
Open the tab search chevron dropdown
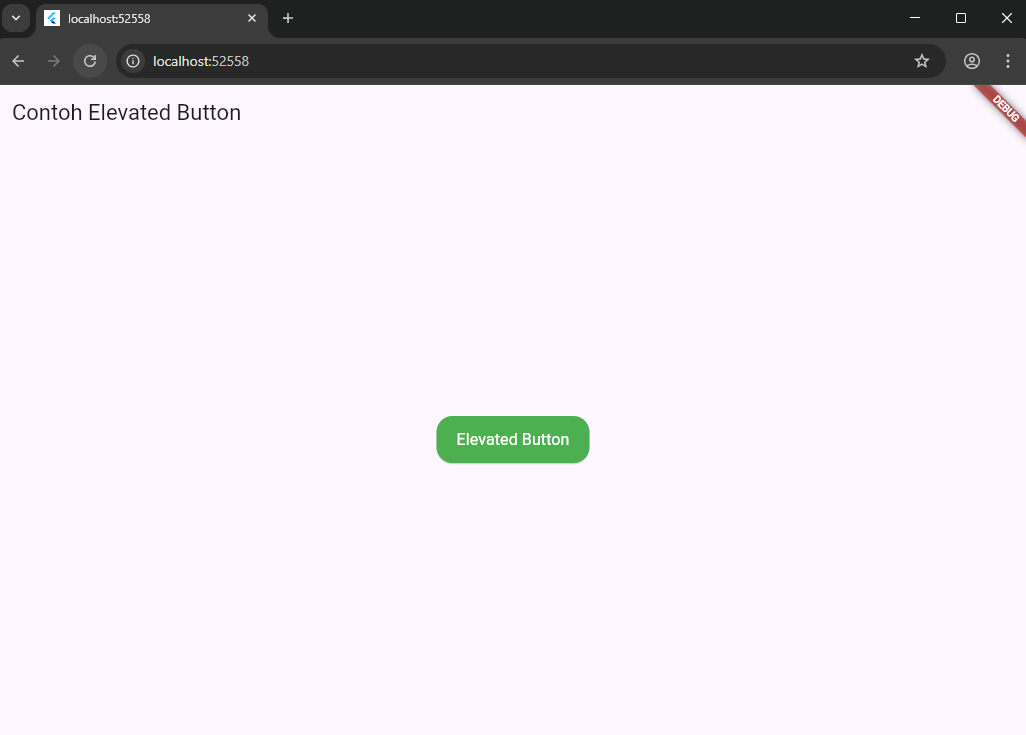pyautogui.click(x=15, y=18)
